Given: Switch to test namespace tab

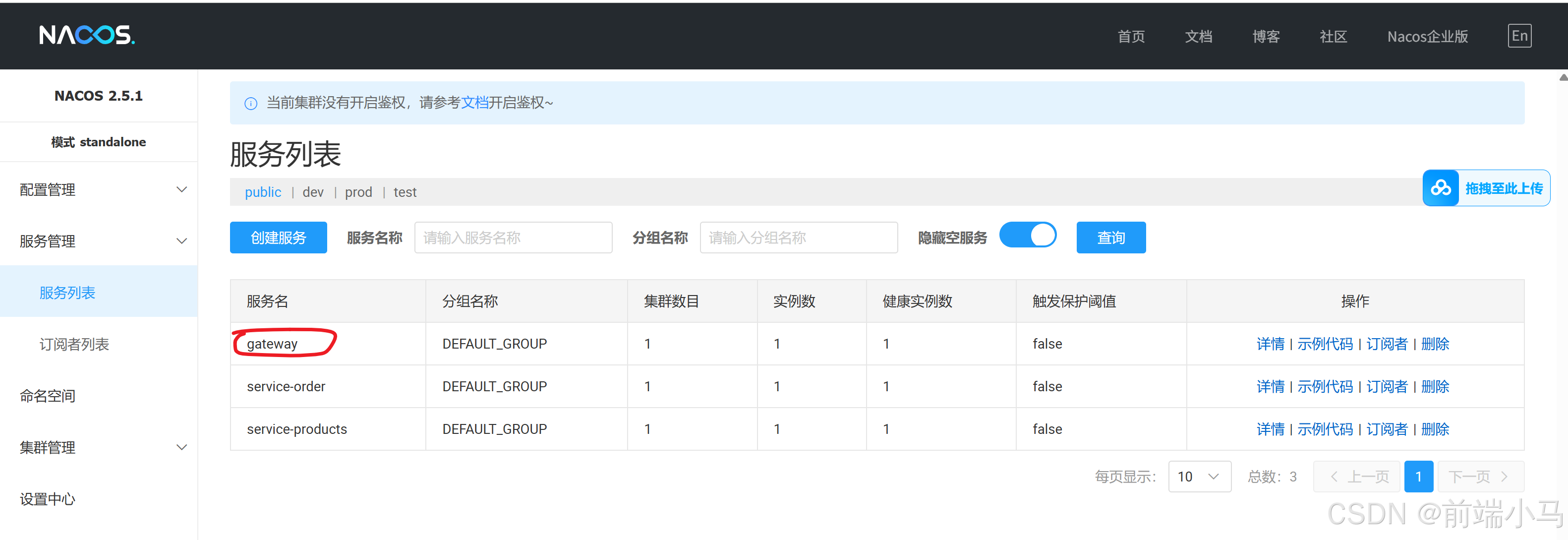Looking at the screenshot, I should coord(405,192).
